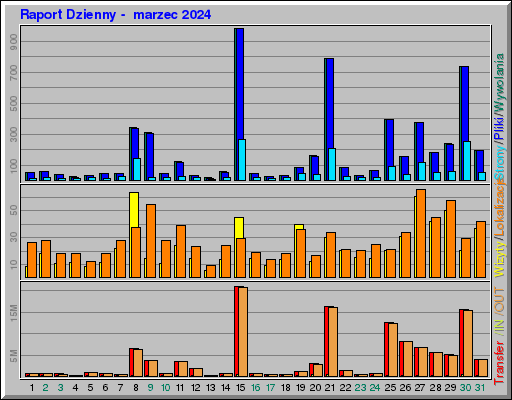
Task: Click the 500 y-axis value
Action: 14,104
